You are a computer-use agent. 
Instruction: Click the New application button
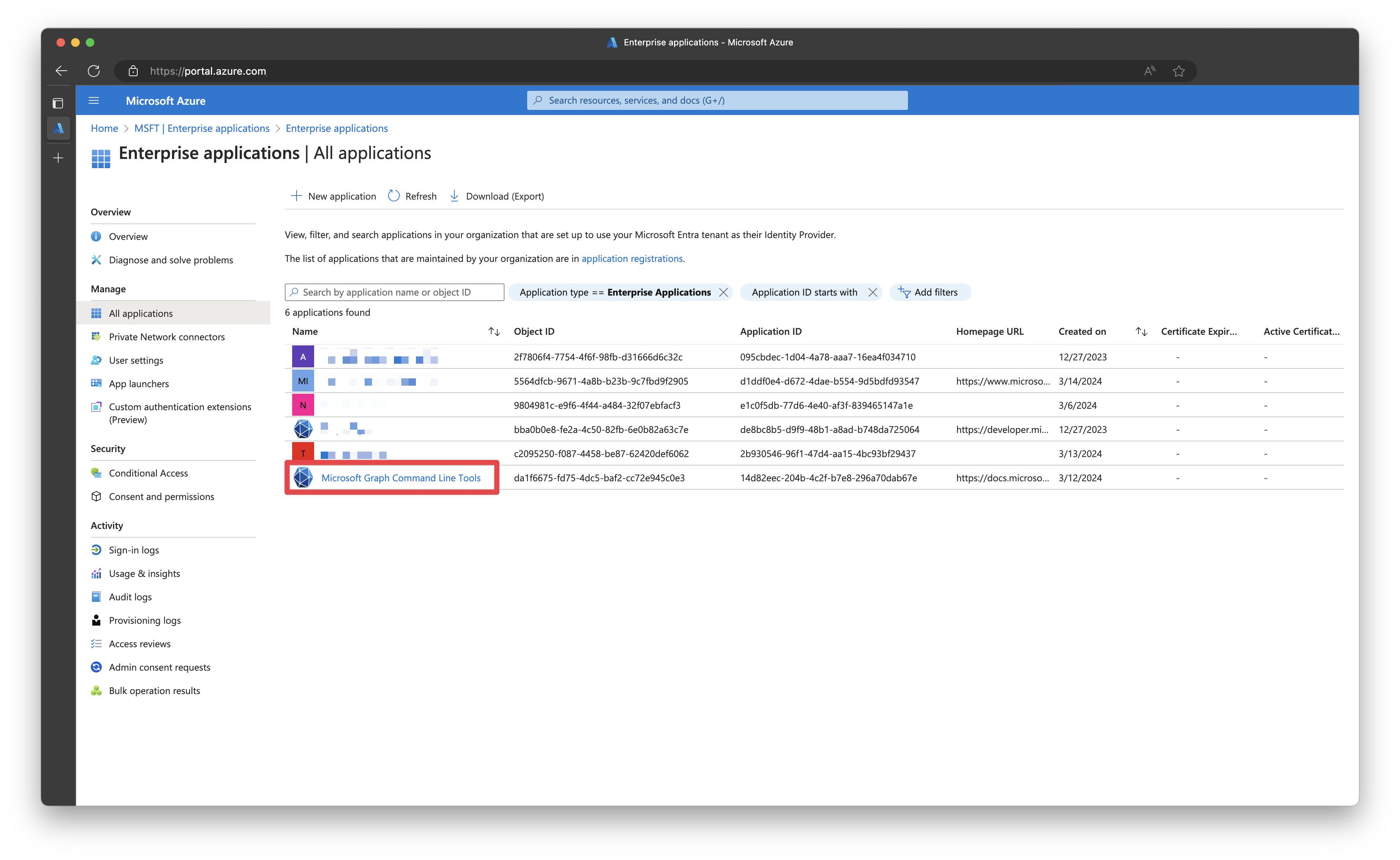pos(333,196)
